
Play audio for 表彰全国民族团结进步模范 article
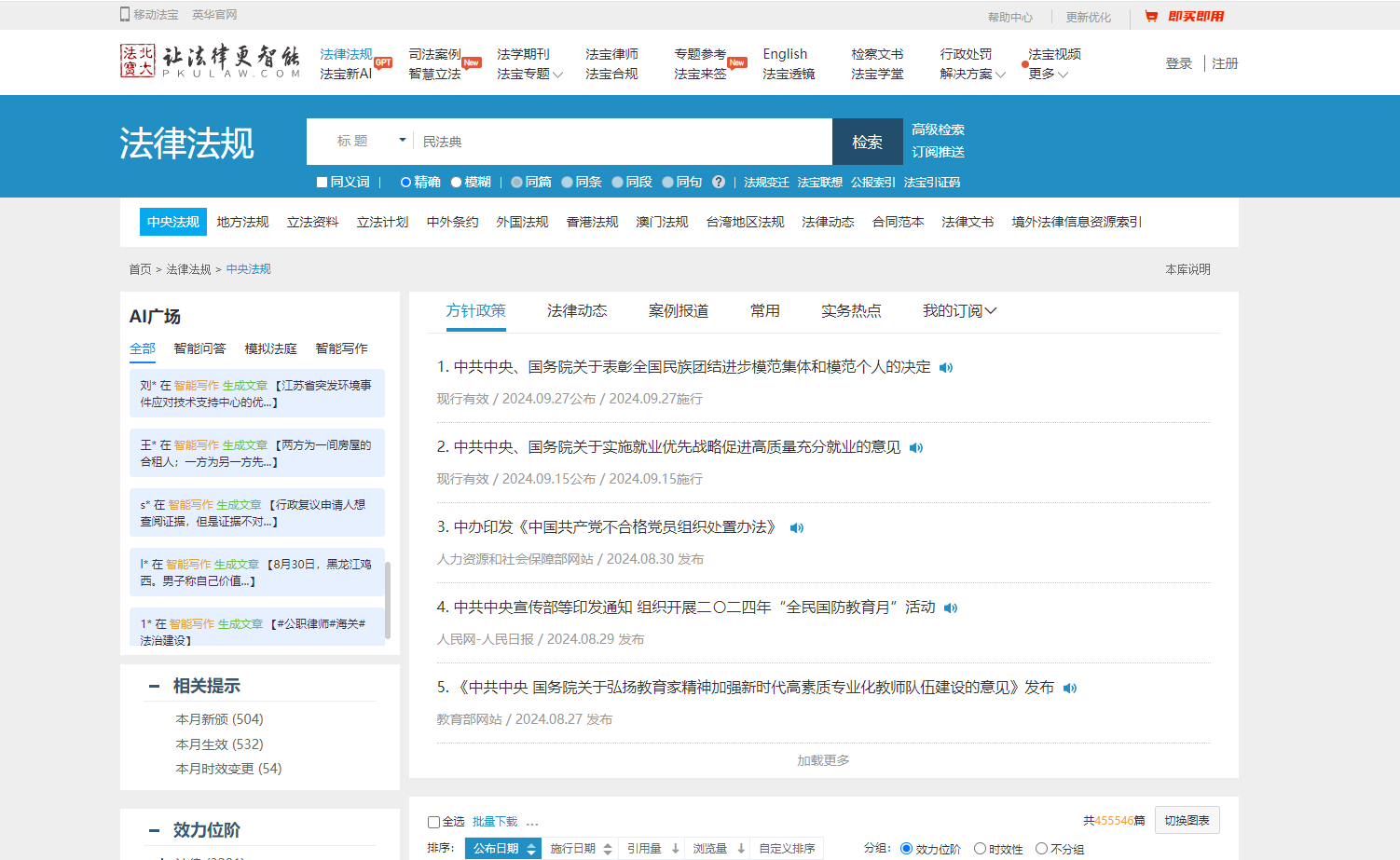[x=946, y=367]
